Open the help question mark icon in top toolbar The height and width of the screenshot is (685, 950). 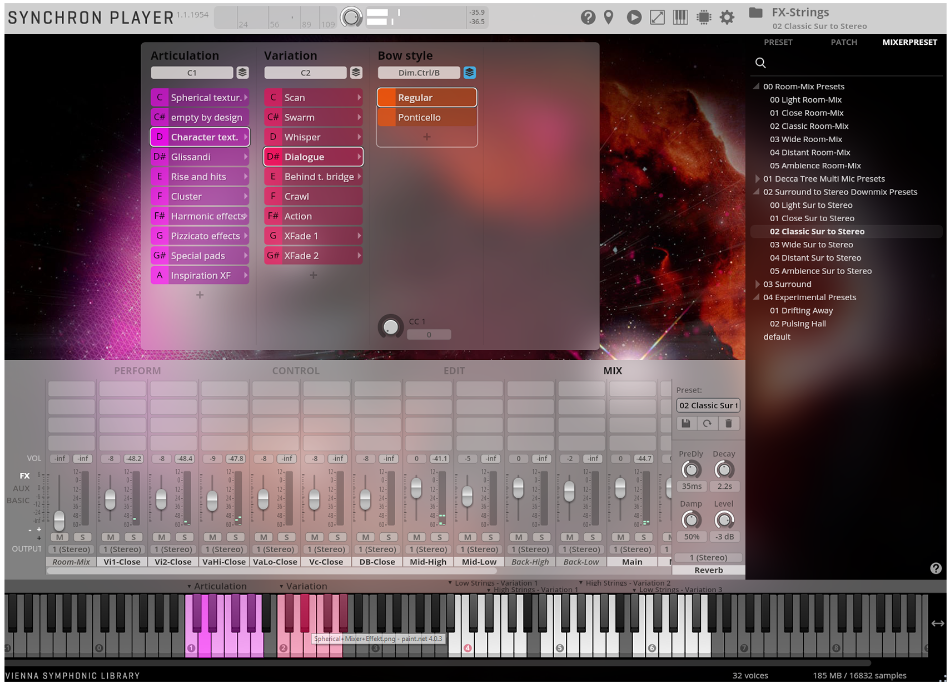click(x=588, y=18)
